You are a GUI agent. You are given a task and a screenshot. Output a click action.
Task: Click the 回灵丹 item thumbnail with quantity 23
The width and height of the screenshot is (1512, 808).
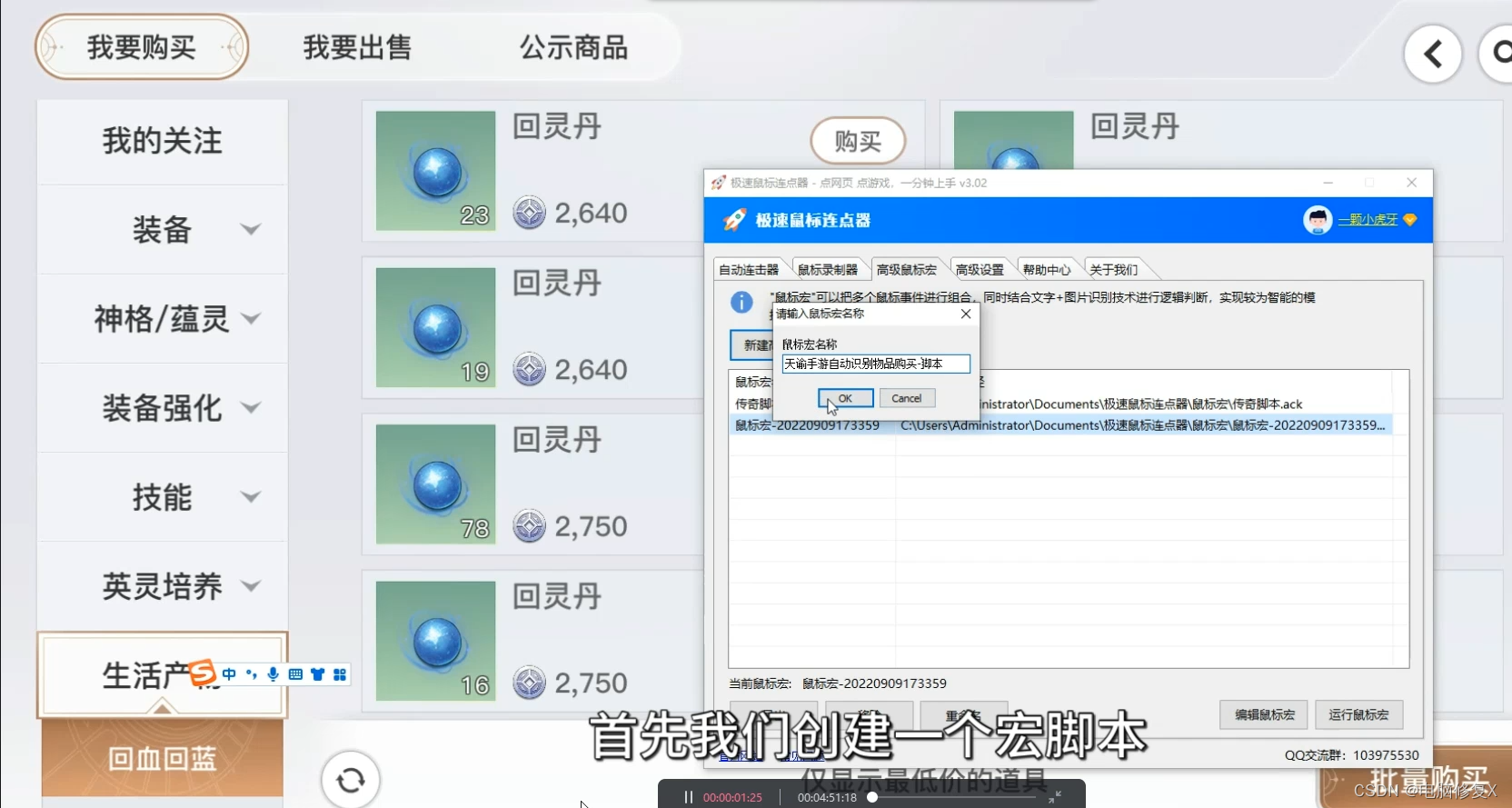click(x=436, y=171)
